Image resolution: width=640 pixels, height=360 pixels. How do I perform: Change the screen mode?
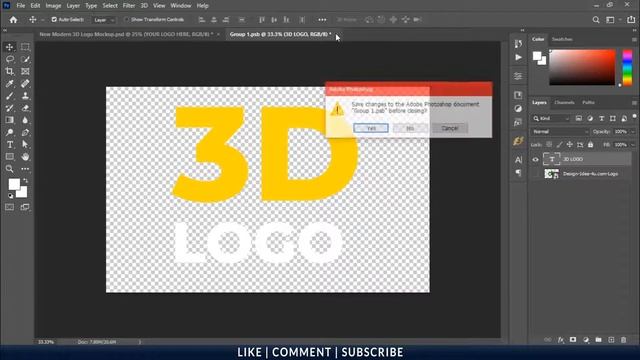[25, 207]
